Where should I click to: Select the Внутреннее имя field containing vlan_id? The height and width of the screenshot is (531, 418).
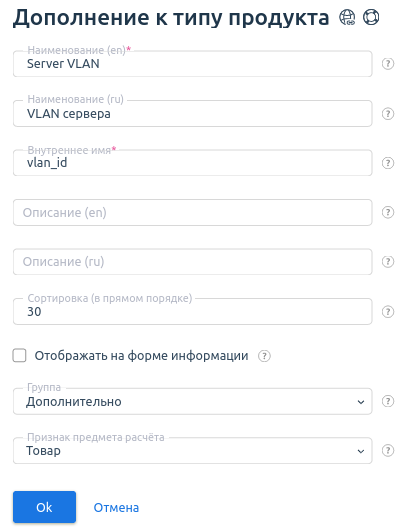pos(192,163)
